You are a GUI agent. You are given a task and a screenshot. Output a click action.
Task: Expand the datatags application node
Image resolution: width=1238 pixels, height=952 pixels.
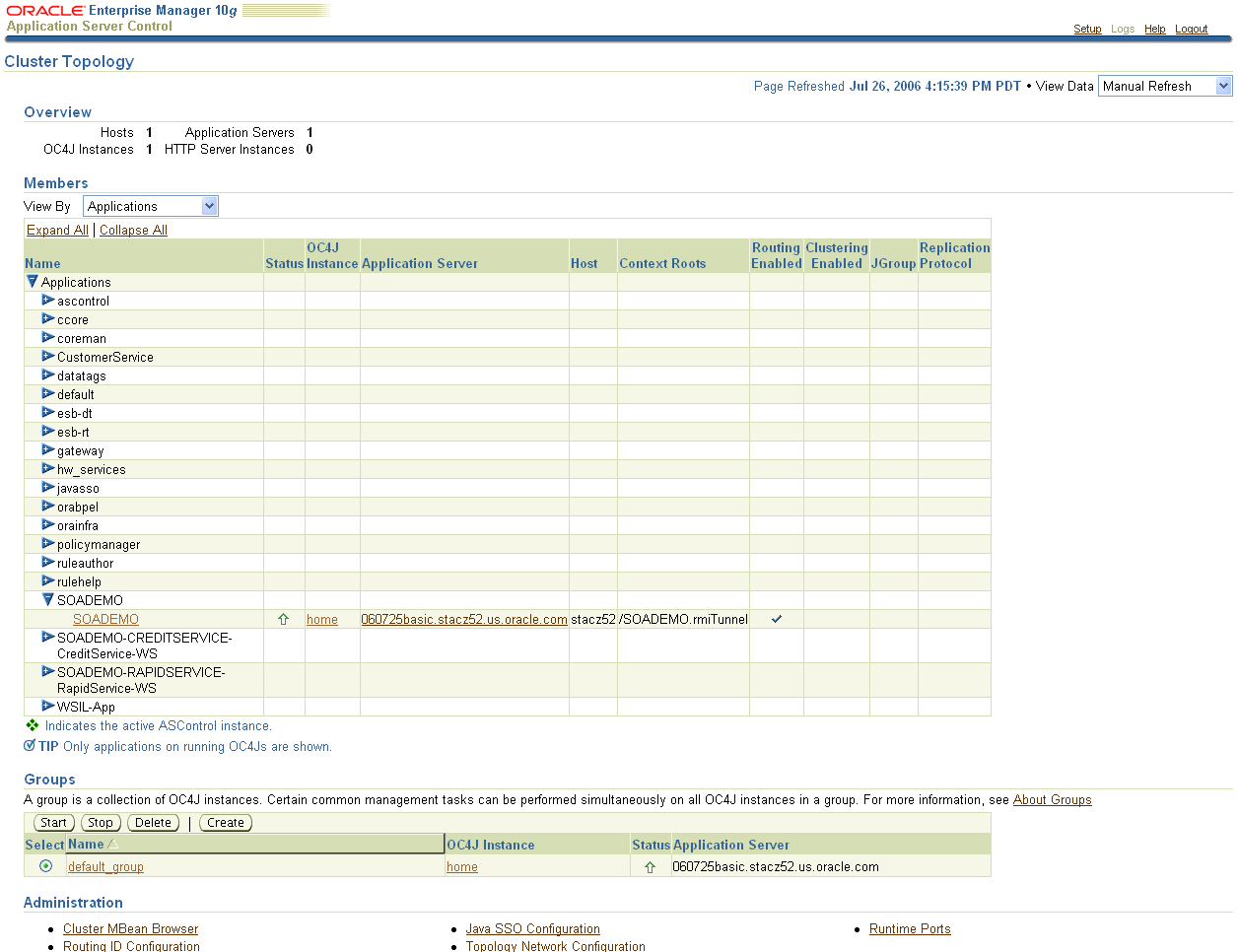tap(47, 375)
